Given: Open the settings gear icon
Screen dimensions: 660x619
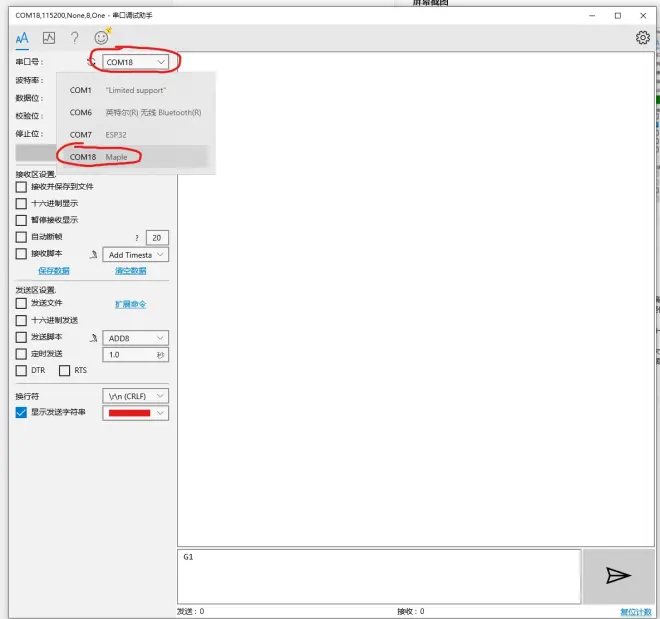Looking at the screenshot, I should (642, 37).
